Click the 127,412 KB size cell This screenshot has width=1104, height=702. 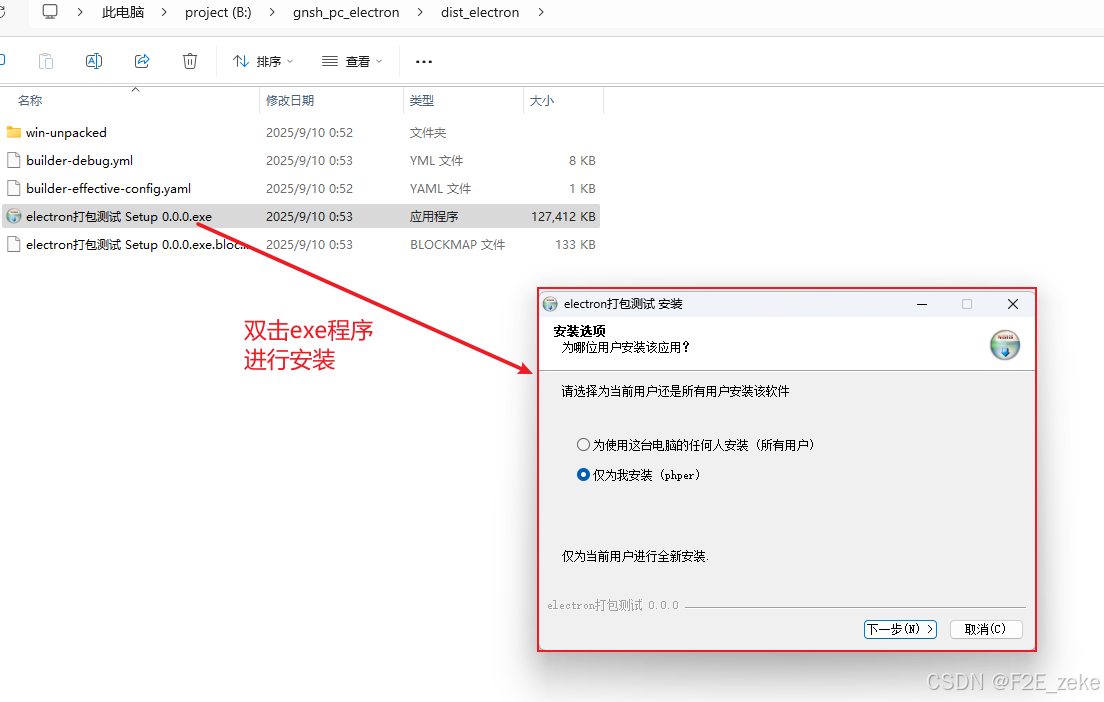(x=563, y=216)
